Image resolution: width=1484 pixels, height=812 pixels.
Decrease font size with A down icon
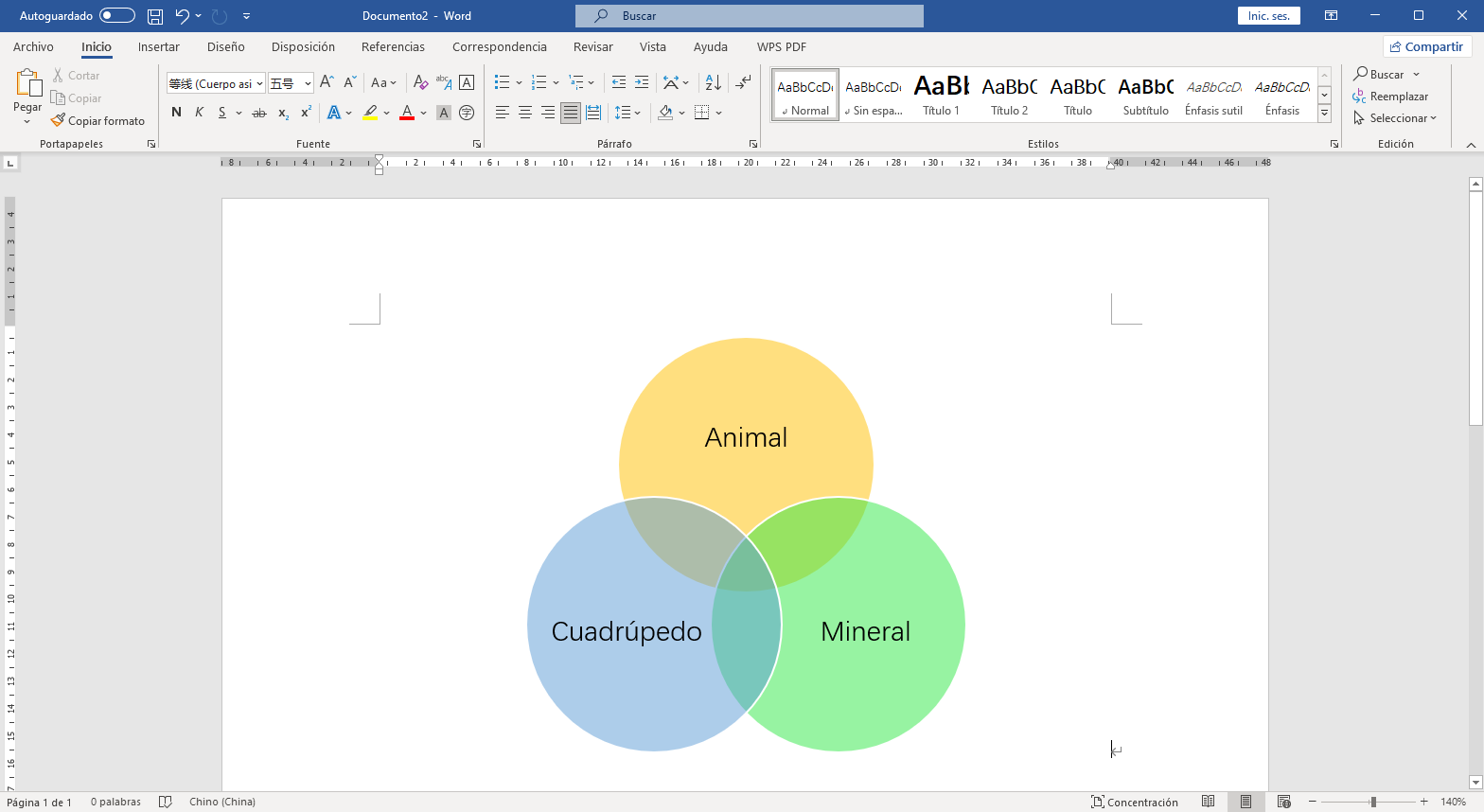[x=349, y=82]
